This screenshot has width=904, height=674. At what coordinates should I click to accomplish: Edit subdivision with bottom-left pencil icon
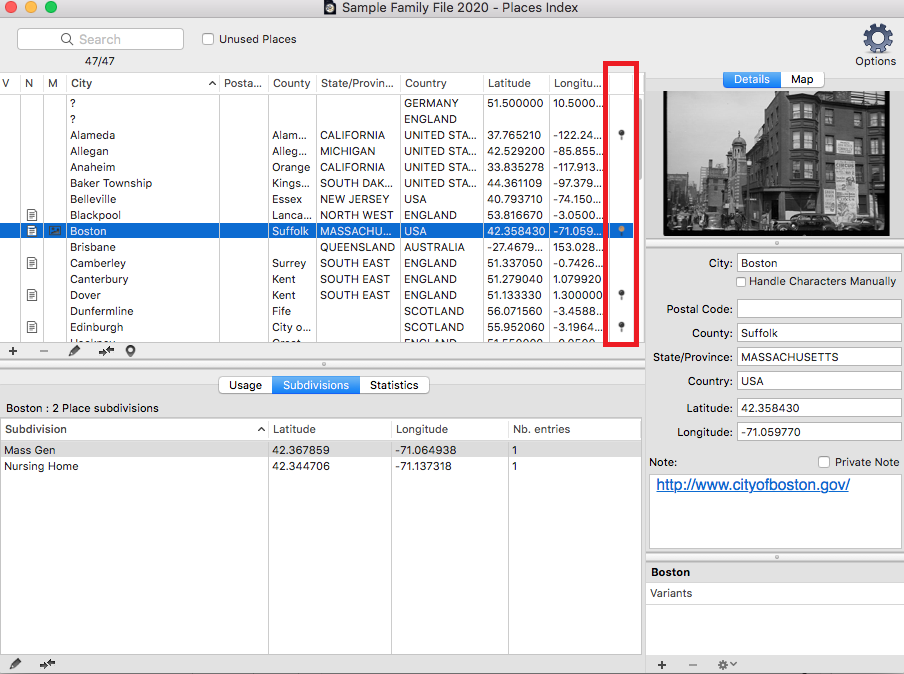[16, 664]
